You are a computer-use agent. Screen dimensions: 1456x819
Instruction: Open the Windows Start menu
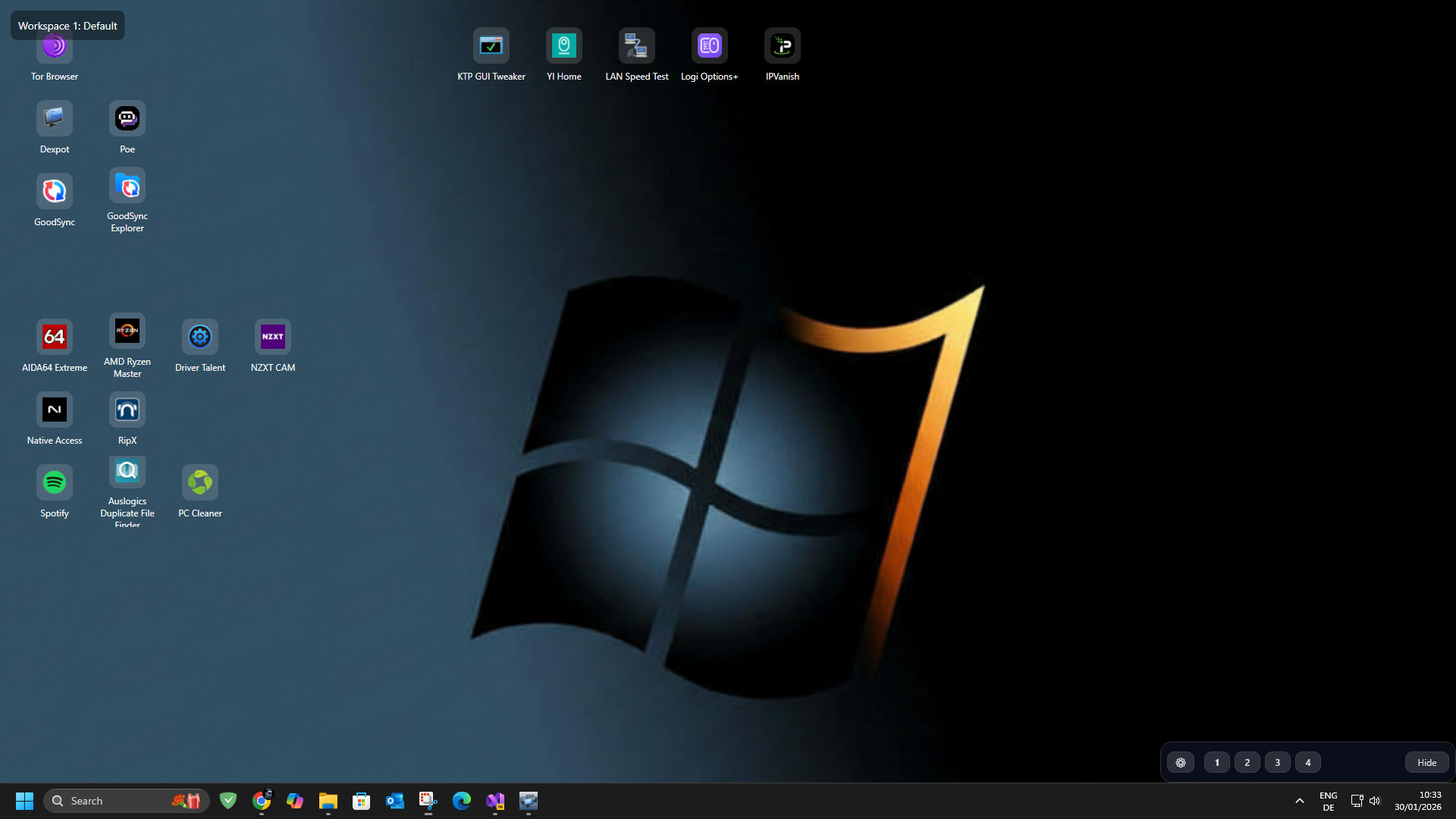tap(24, 800)
